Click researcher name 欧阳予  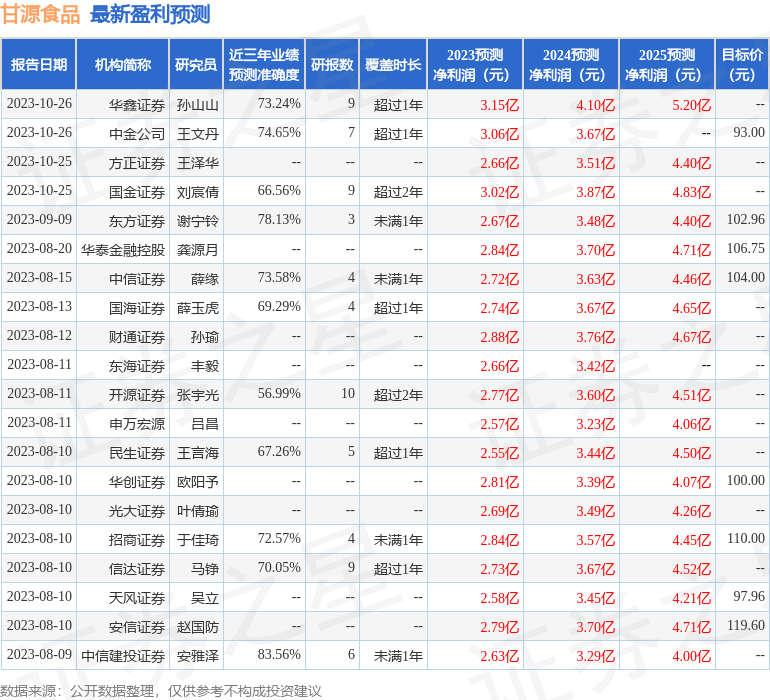197,481
